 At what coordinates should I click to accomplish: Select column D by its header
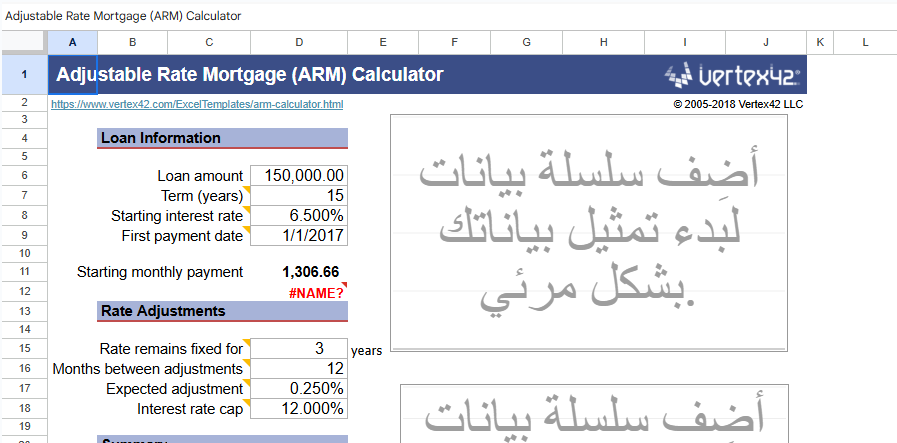click(299, 42)
